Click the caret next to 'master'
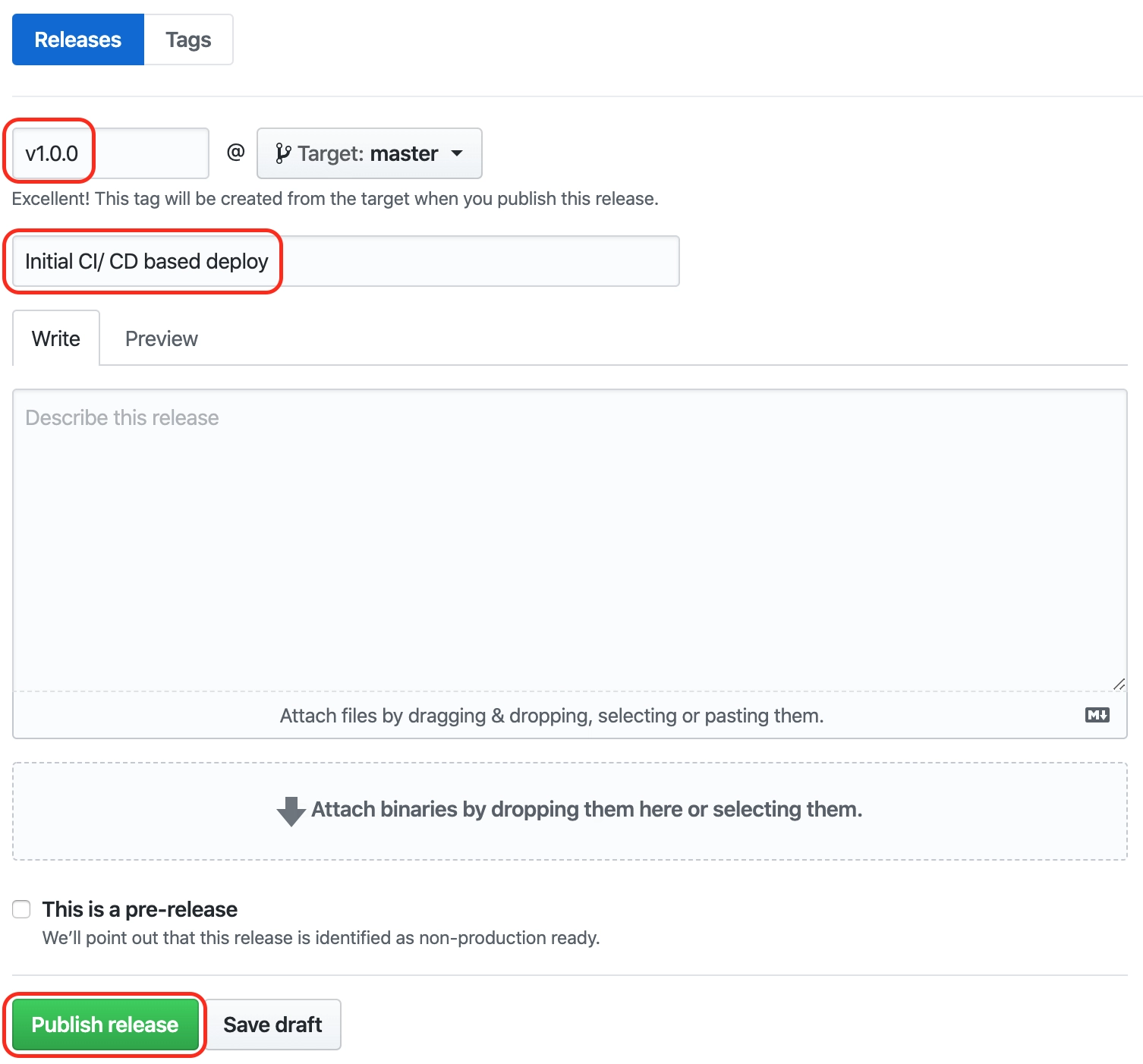This screenshot has width=1143, height=1064. [458, 153]
